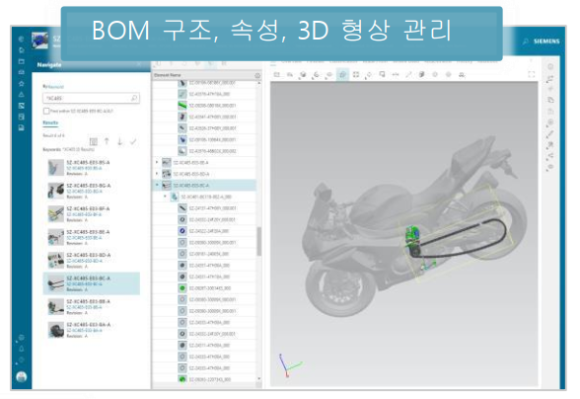Select the highlighted BC-A row in tree
580x399 pixels.
204,185
